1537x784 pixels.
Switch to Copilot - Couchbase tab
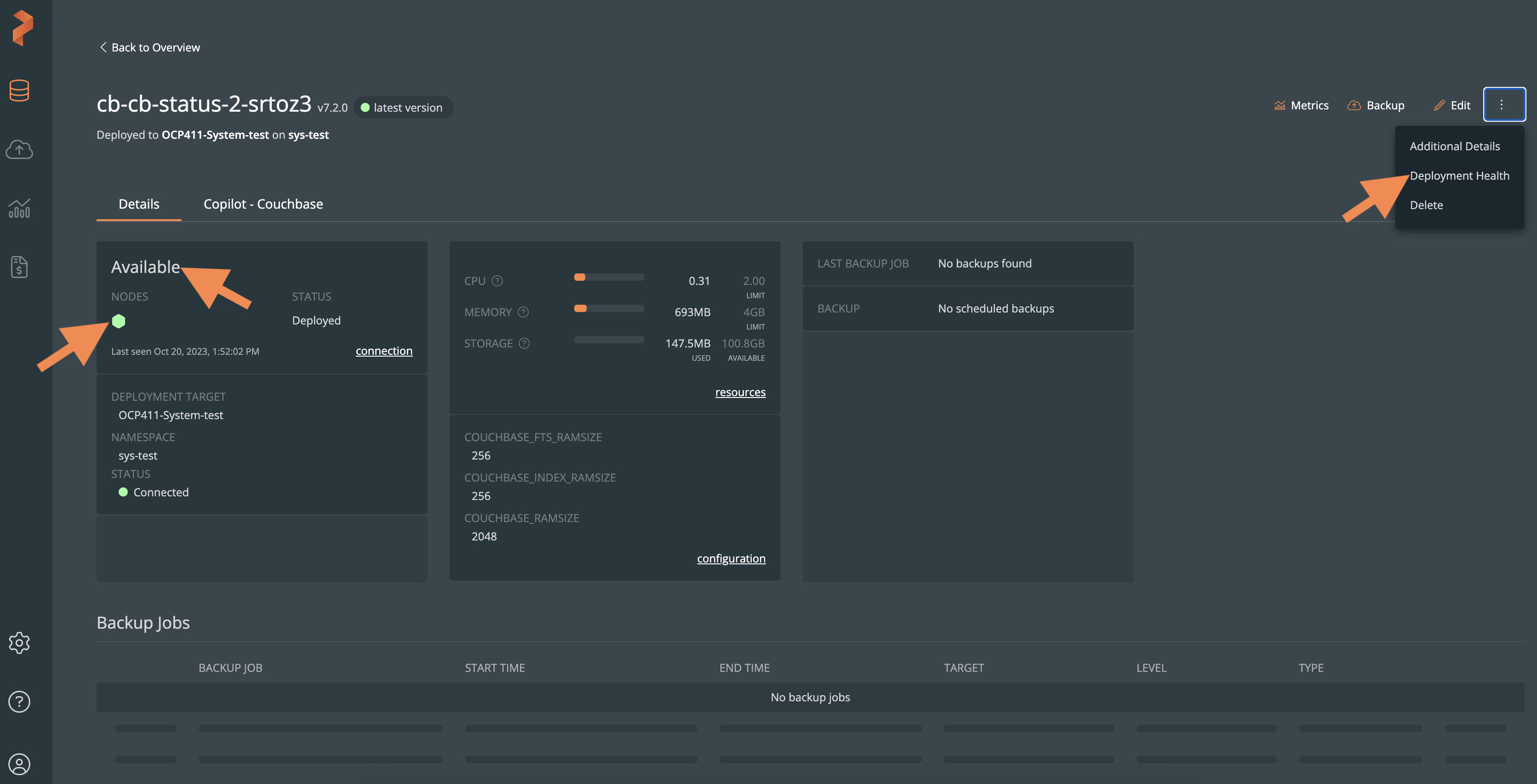pyautogui.click(x=263, y=204)
